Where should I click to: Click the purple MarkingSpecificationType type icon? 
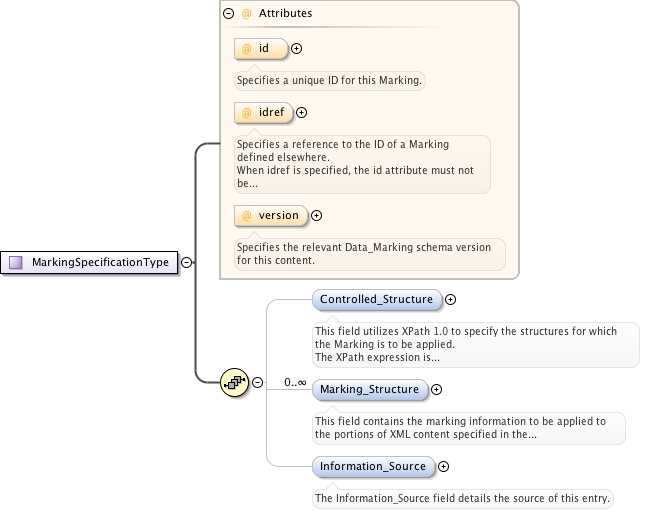[x=16, y=263]
